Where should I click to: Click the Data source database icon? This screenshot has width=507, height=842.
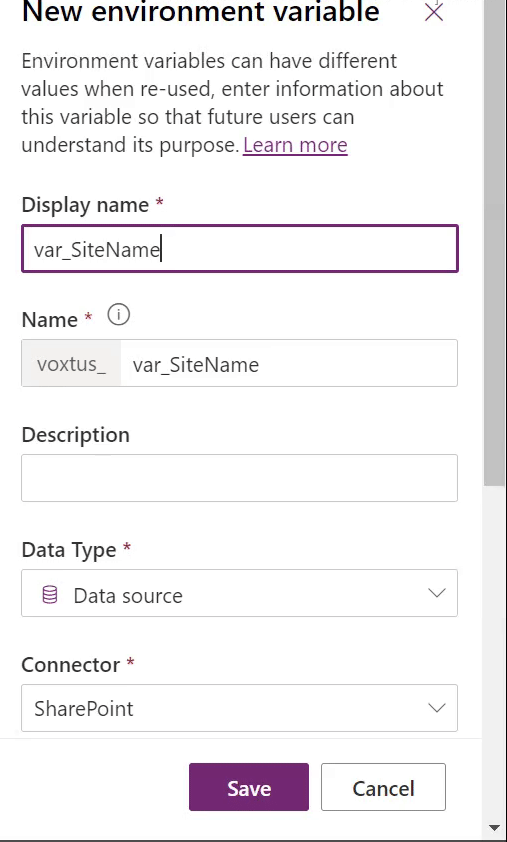[x=49, y=595]
